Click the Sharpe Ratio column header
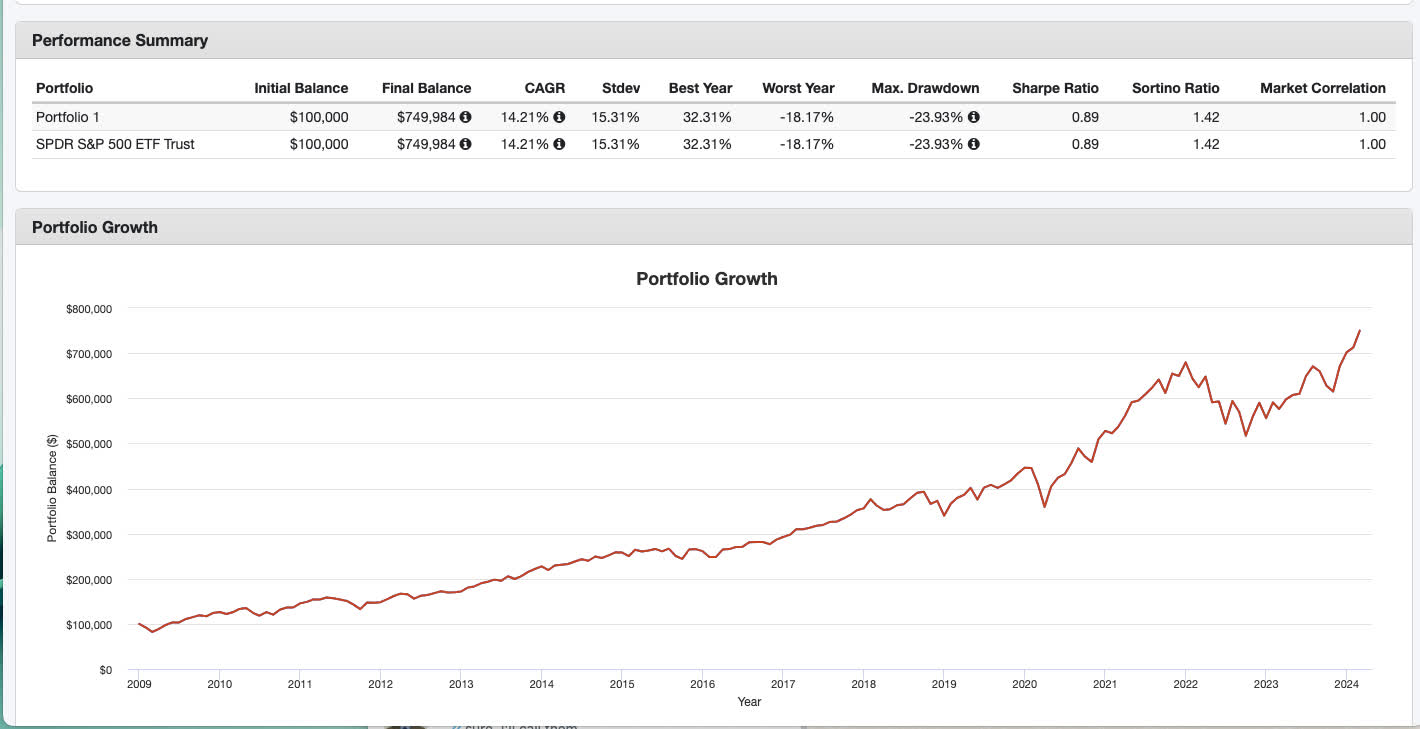The width and height of the screenshot is (1420, 729). pos(1055,88)
